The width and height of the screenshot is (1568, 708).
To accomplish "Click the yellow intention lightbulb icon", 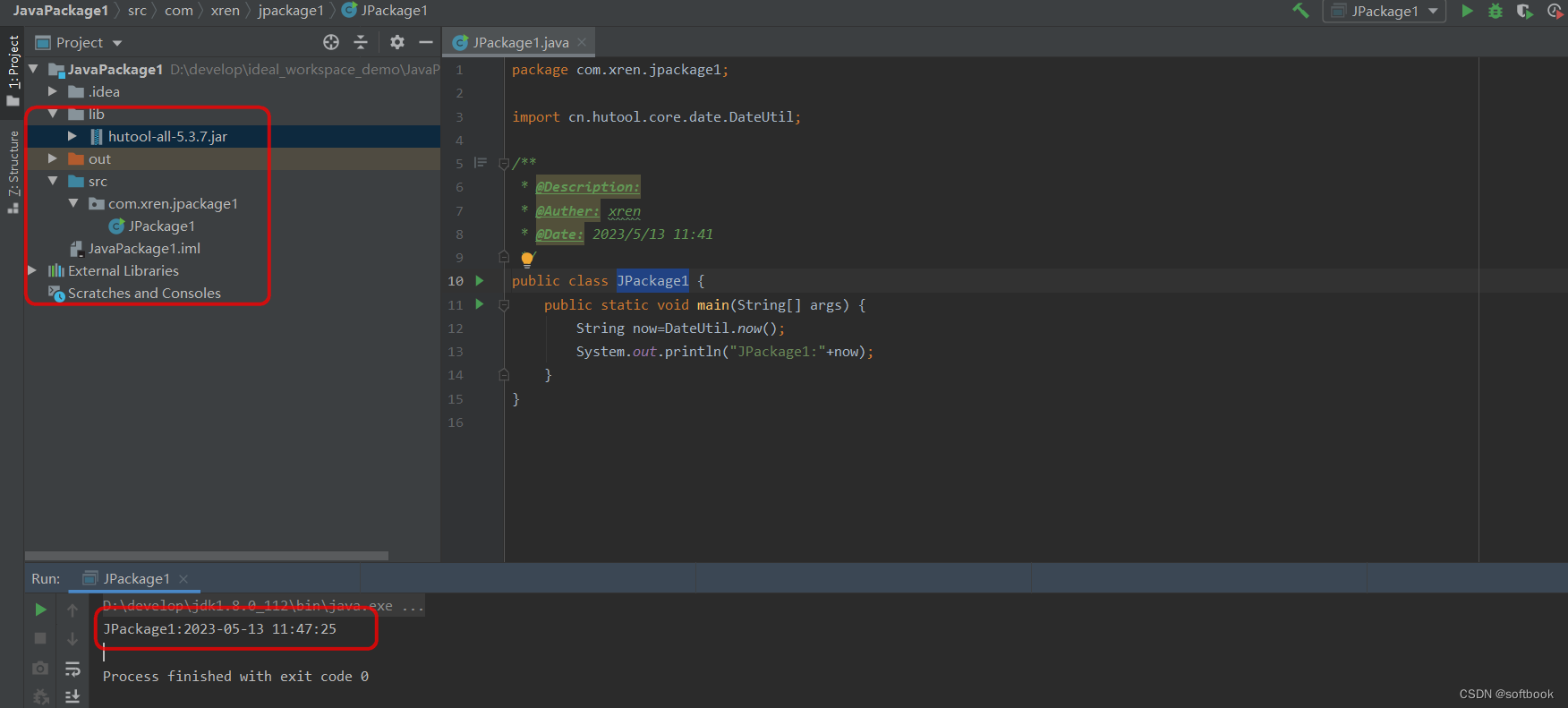I will pos(527,259).
